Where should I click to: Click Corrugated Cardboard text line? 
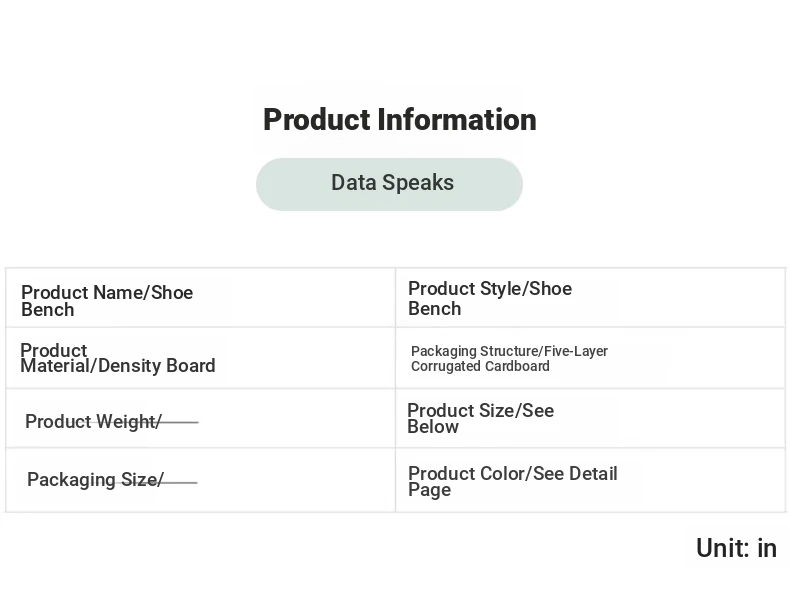480,366
